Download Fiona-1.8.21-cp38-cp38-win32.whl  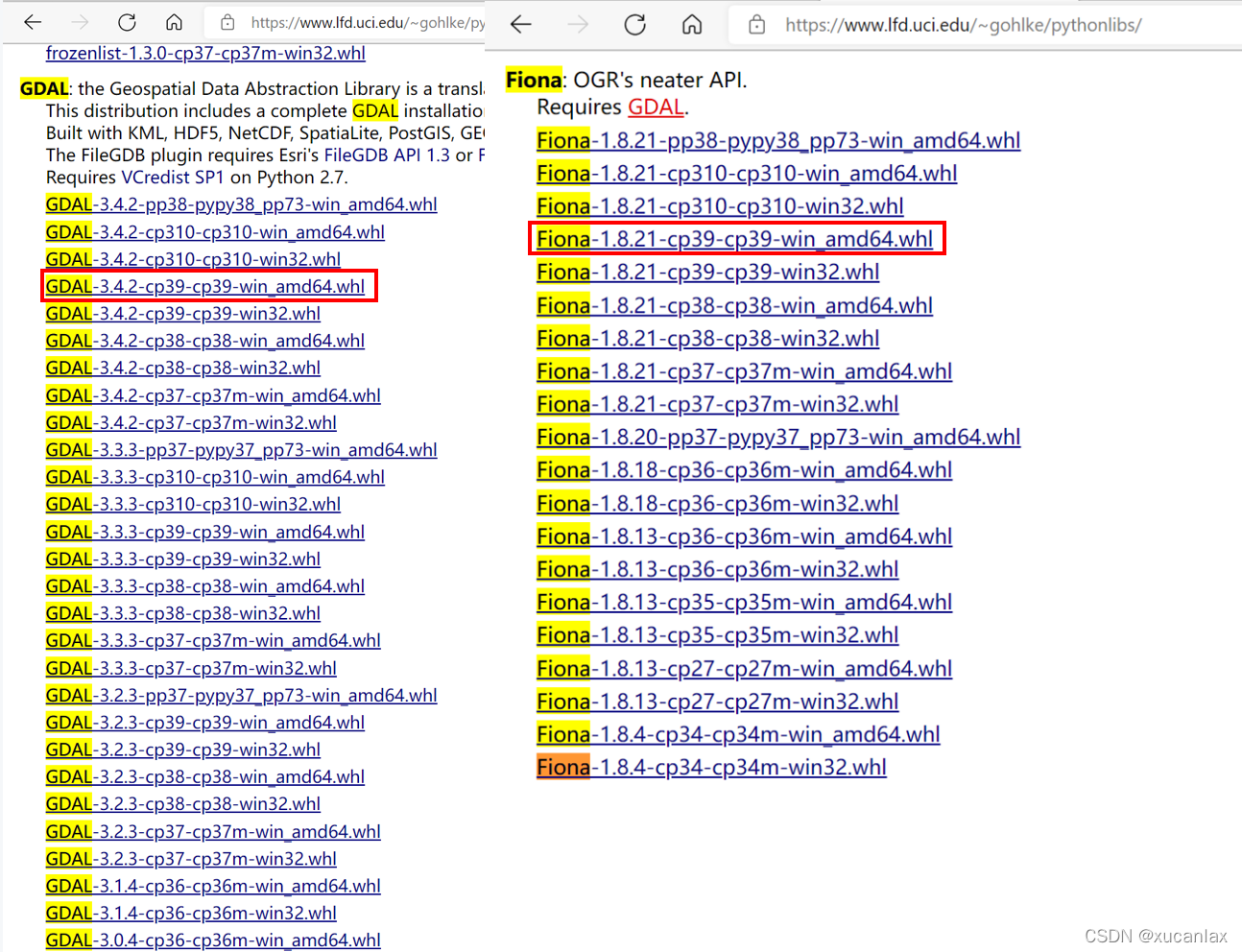[x=707, y=339]
